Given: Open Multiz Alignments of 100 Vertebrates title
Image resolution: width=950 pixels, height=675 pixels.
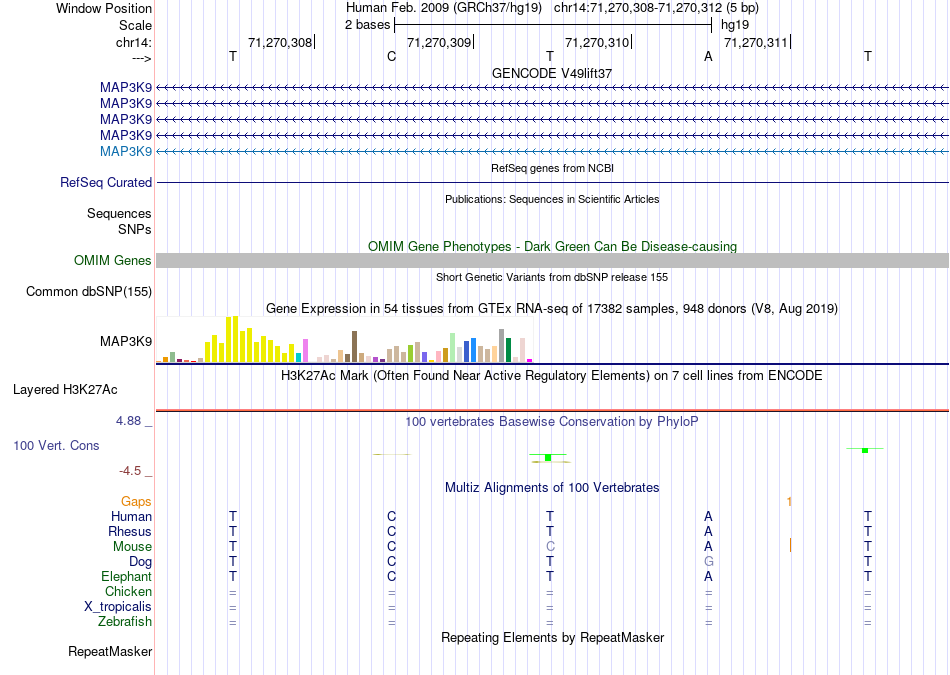Looking at the screenshot, I should pyautogui.click(x=552, y=488).
